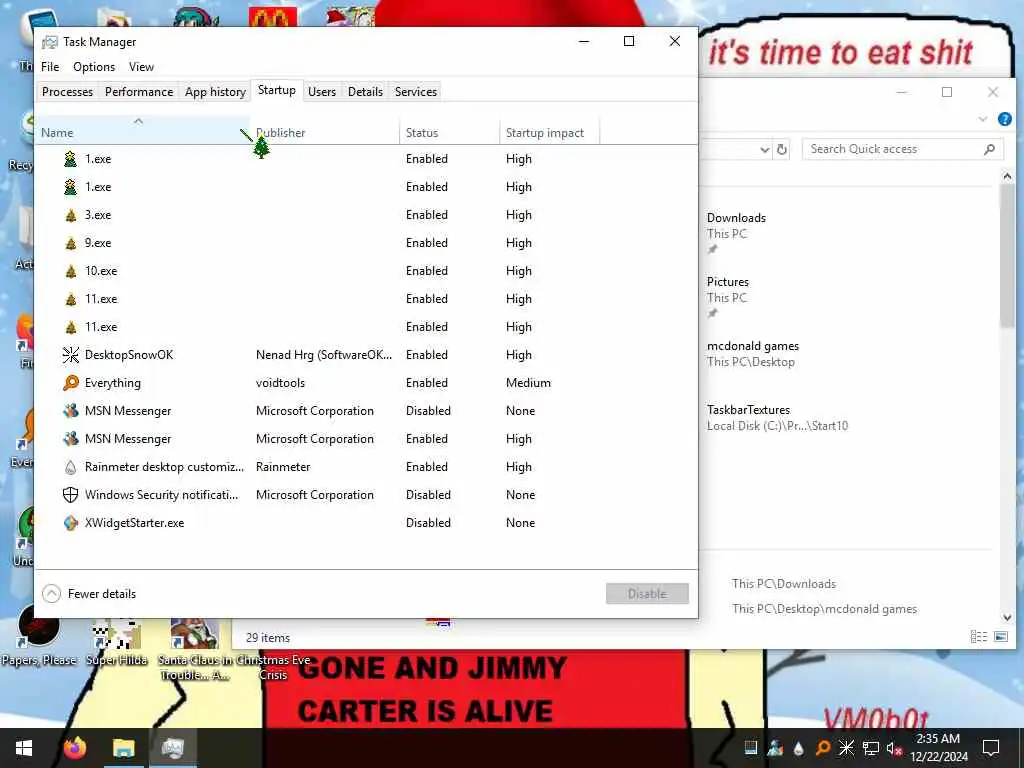
Task: Open the network tray icon
Action: click(871, 748)
